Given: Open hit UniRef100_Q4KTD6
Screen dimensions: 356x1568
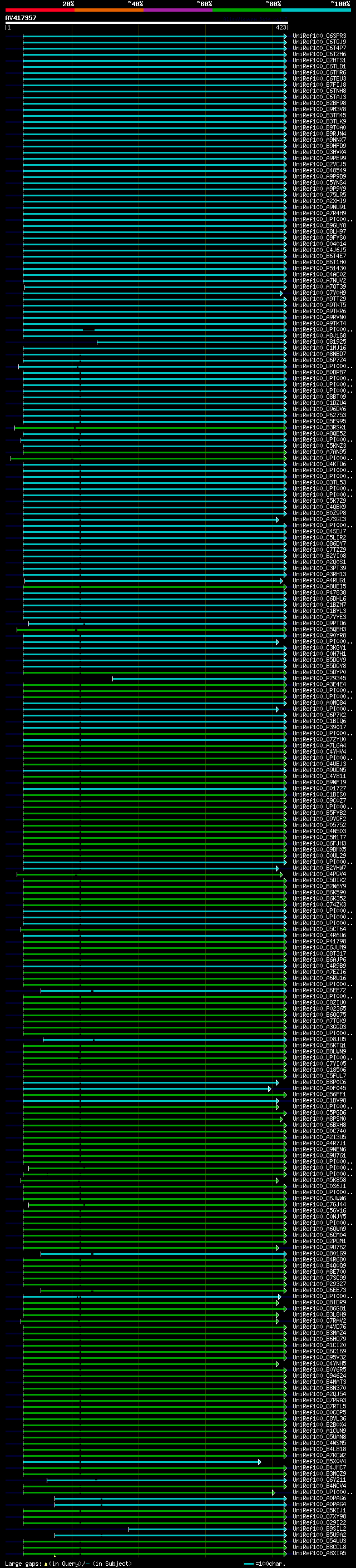Looking at the screenshot, I should click(x=319, y=464).
